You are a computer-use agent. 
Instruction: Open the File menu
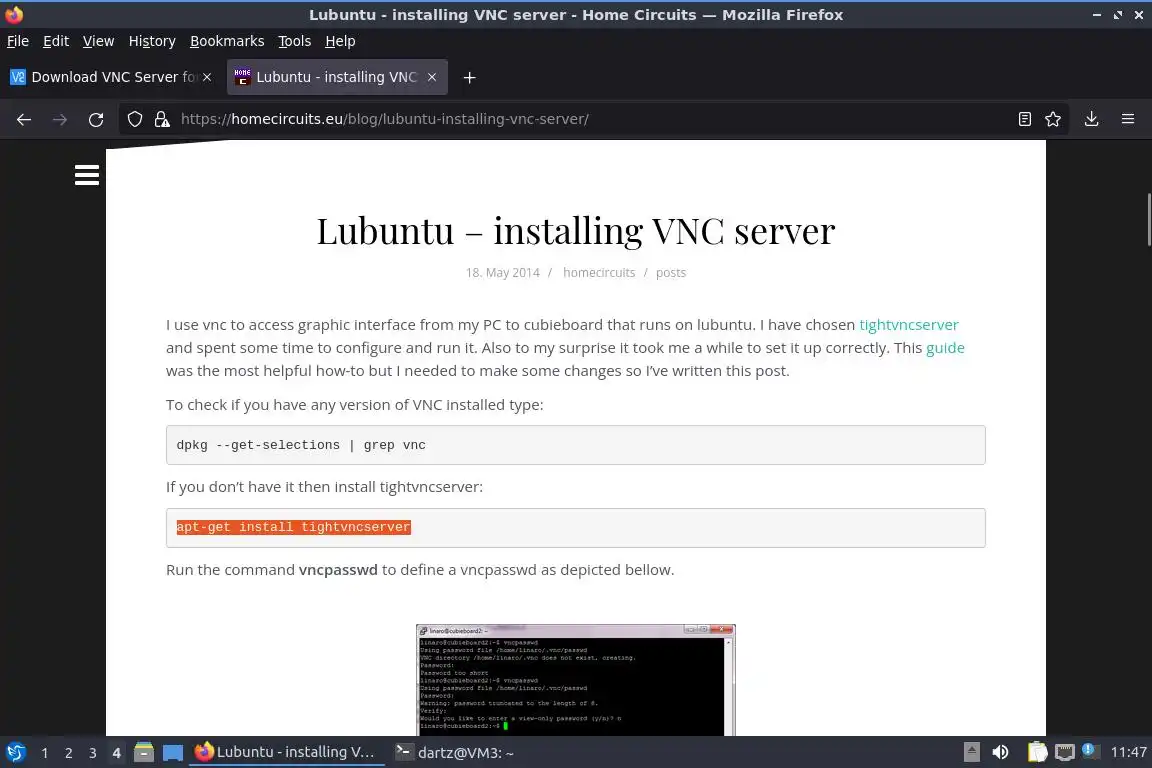tap(18, 41)
